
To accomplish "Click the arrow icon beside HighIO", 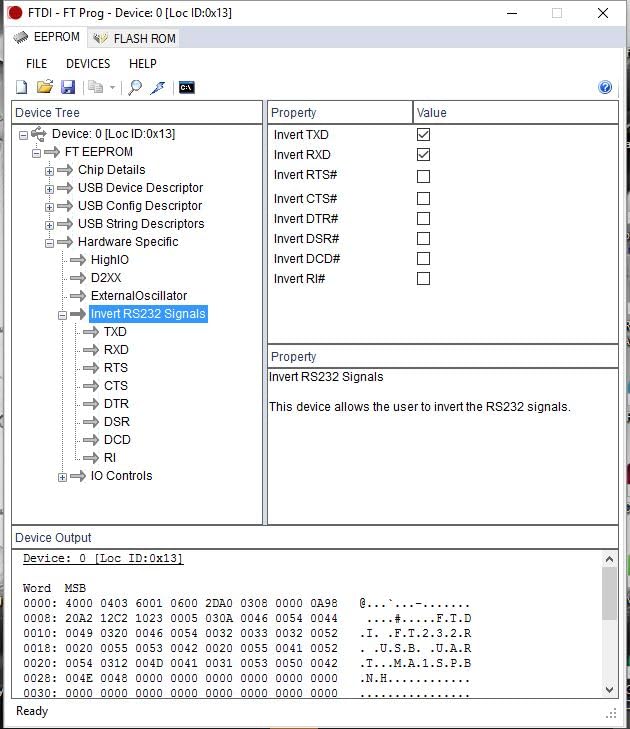I will (x=78, y=260).
